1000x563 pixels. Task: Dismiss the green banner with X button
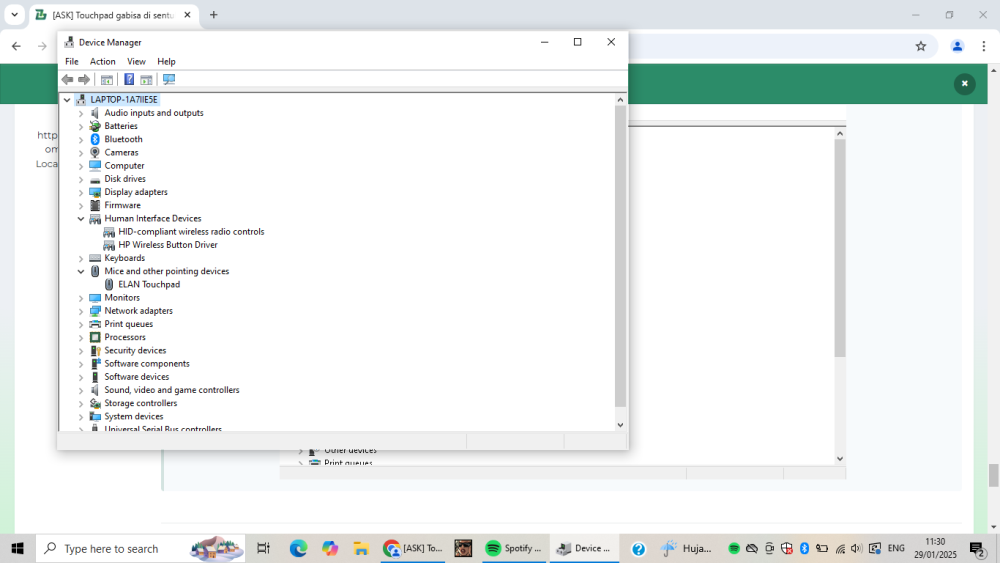pyautogui.click(x=964, y=84)
